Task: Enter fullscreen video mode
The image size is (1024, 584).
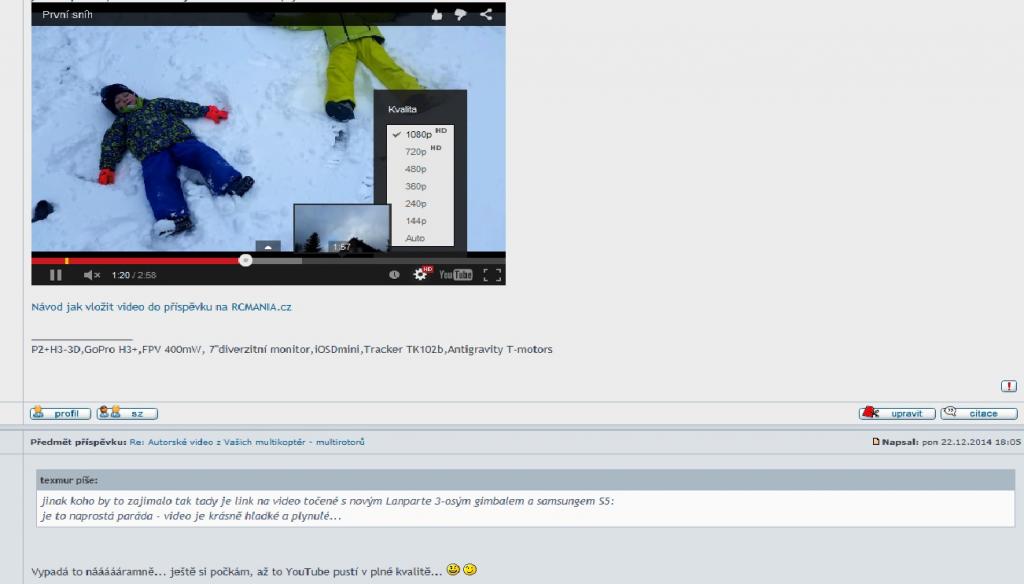Action: coord(492,275)
